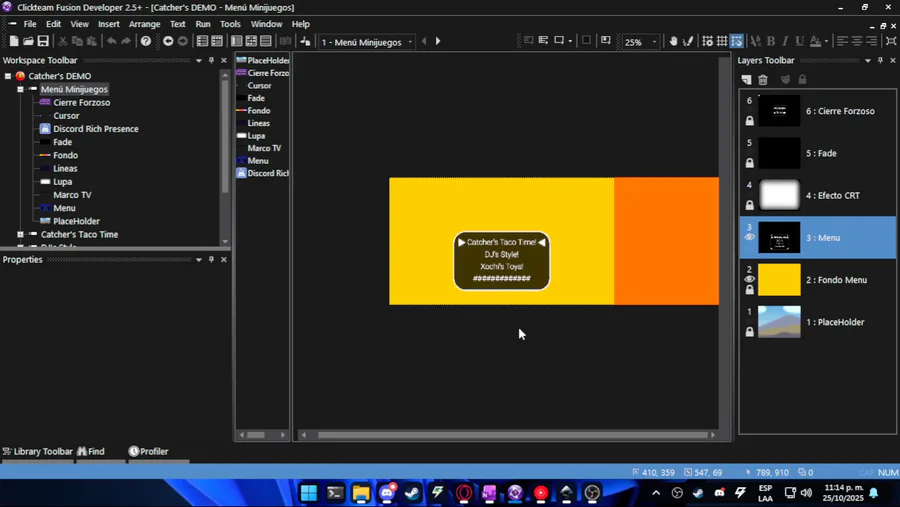Viewport: 900px width, 507px height.
Task: Hide the 3 : Menu layer eye
Action: point(750,237)
